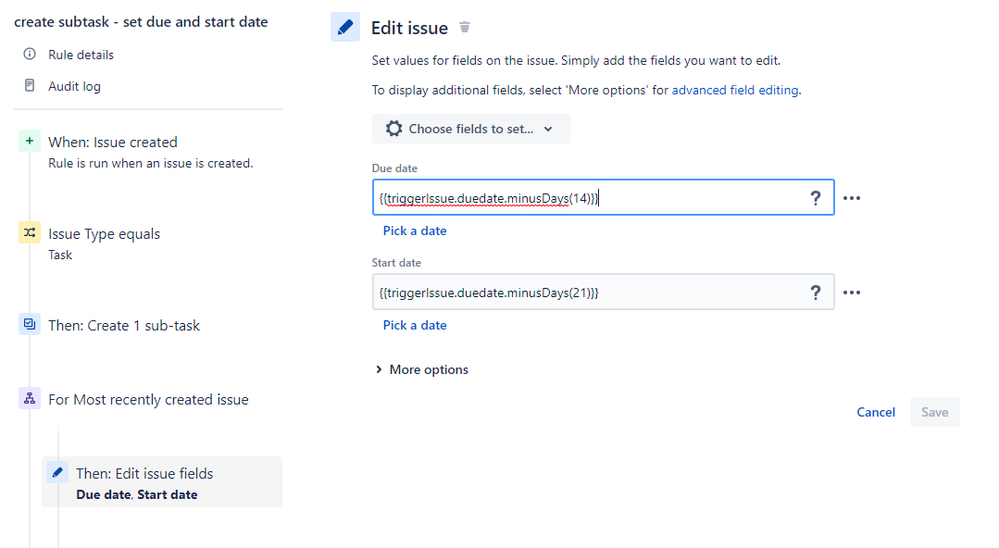The height and width of the screenshot is (548, 999).
Task: Click the yellow Issue Type condition icon
Action: tap(30, 233)
